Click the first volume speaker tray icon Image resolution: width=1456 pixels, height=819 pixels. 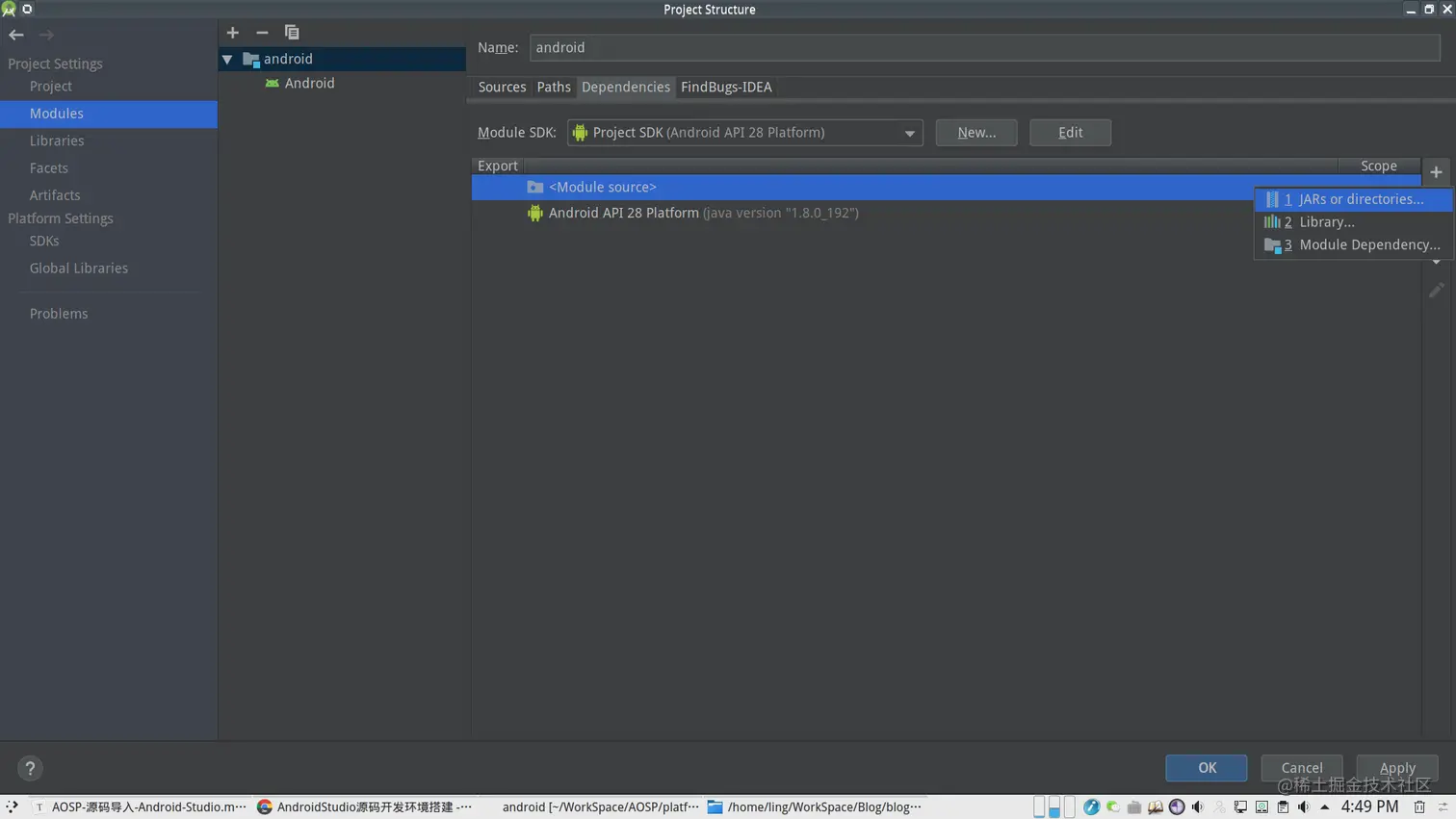click(x=1198, y=807)
